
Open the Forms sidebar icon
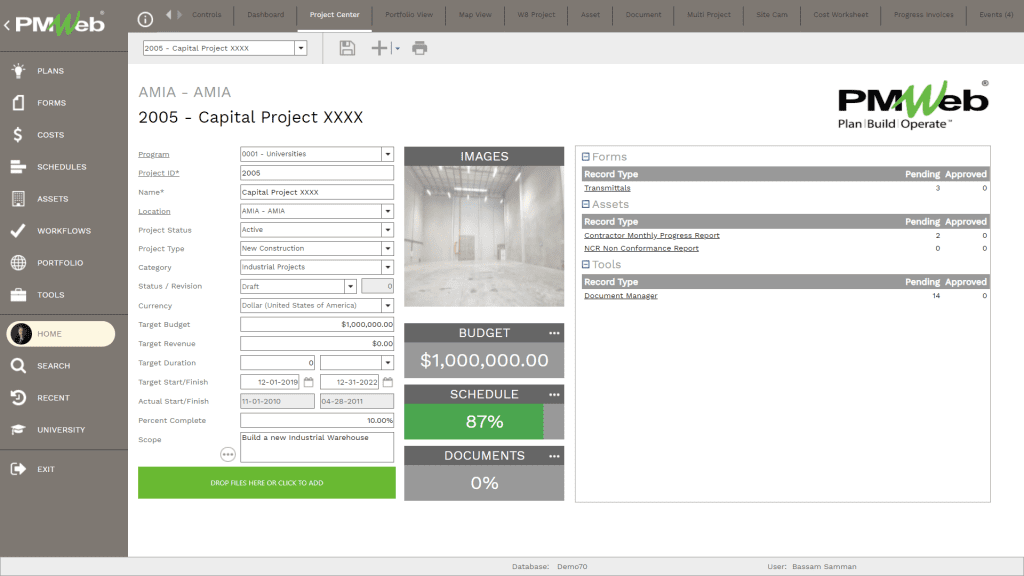(x=18, y=103)
